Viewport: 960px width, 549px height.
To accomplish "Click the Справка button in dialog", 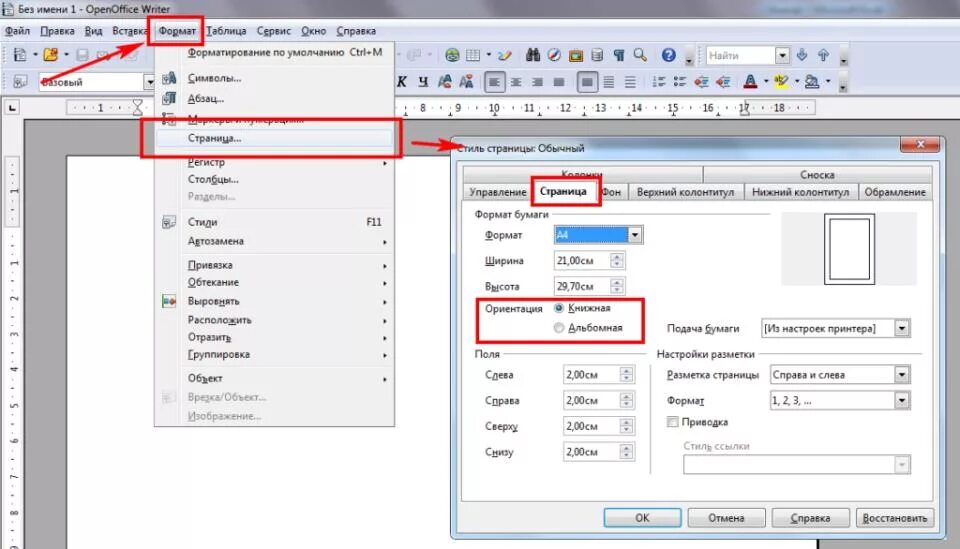I will [x=810, y=518].
